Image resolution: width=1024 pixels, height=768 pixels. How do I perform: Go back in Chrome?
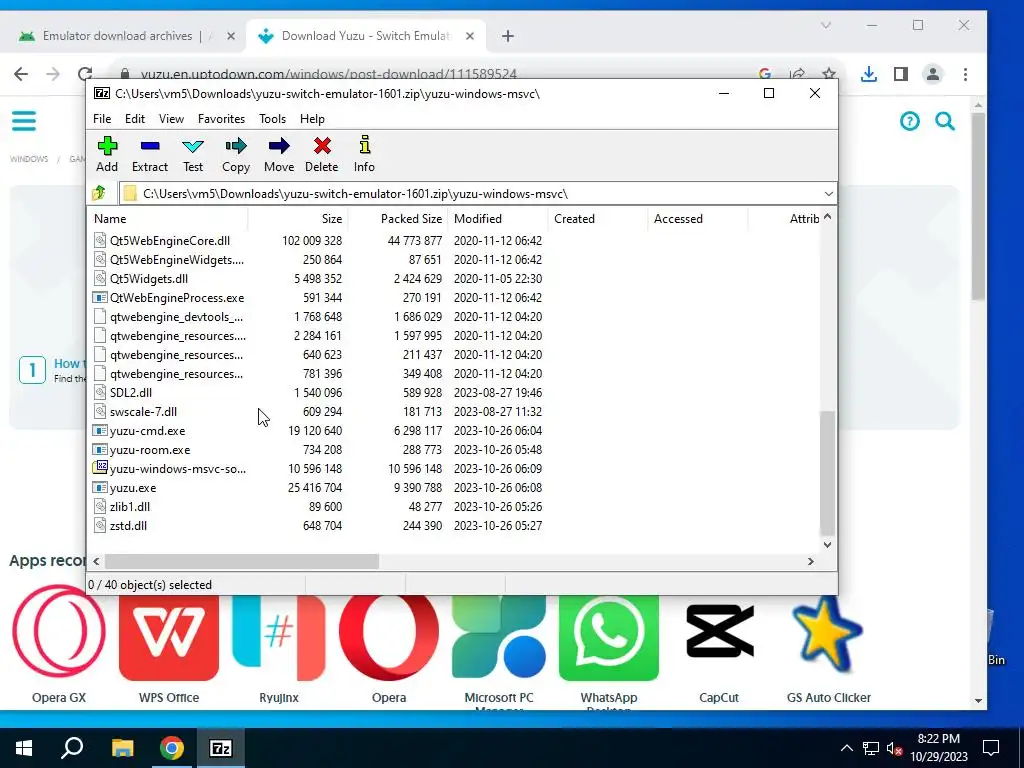tap(21, 74)
